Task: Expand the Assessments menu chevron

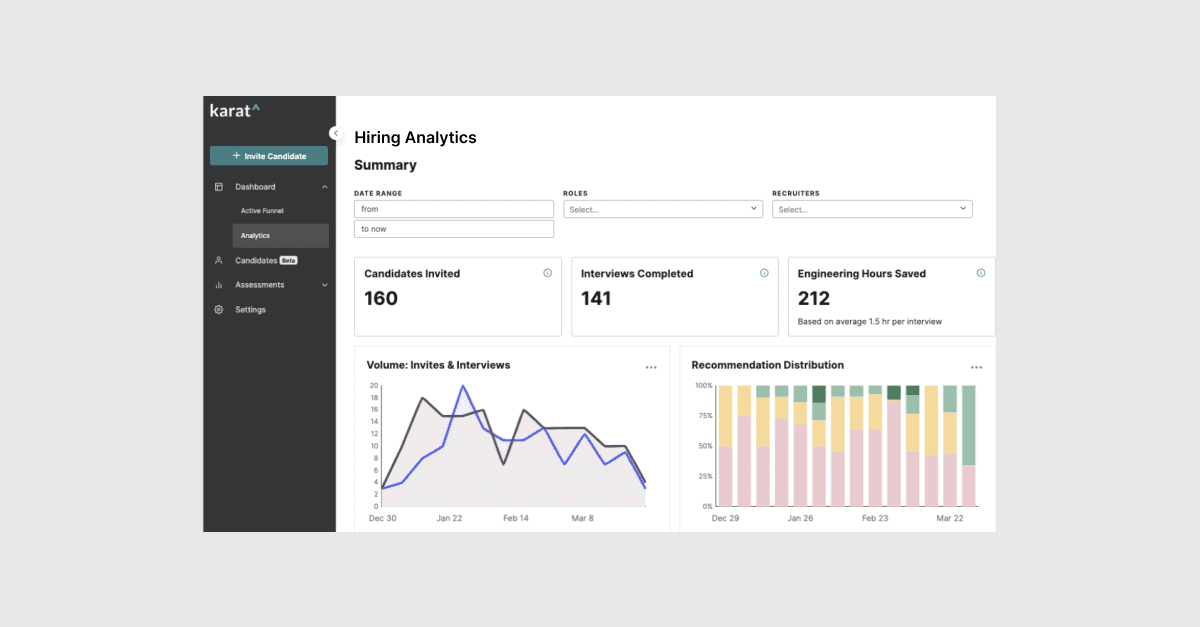Action: (324, 285)
